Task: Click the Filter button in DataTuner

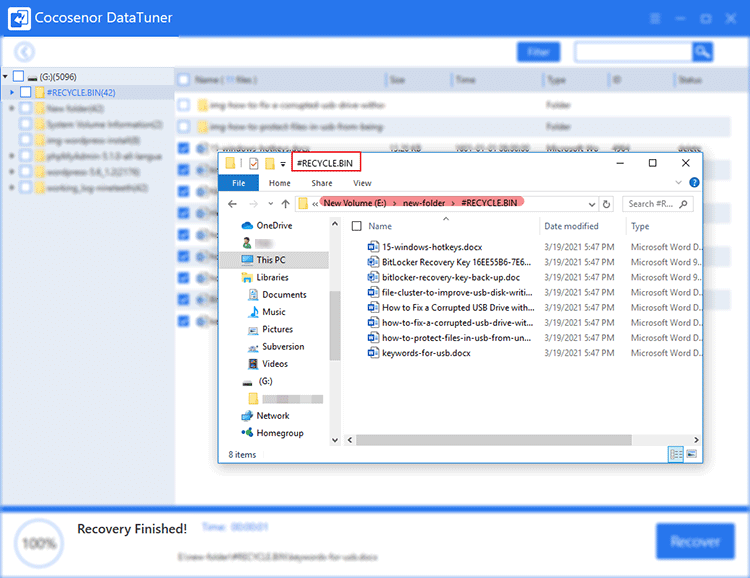Action: [x=538, y=52]
